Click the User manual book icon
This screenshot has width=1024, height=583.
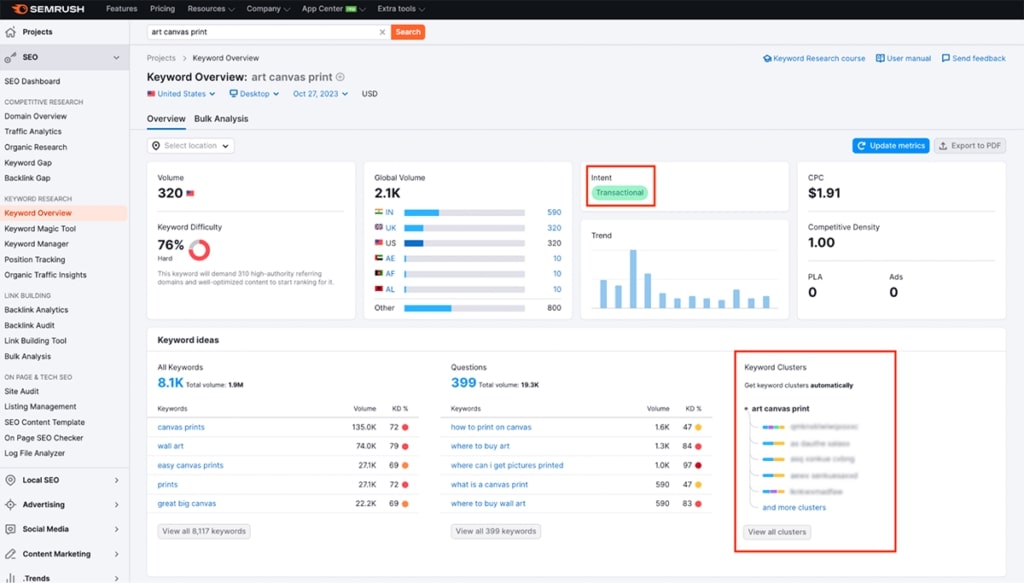(x=880, y=58)
